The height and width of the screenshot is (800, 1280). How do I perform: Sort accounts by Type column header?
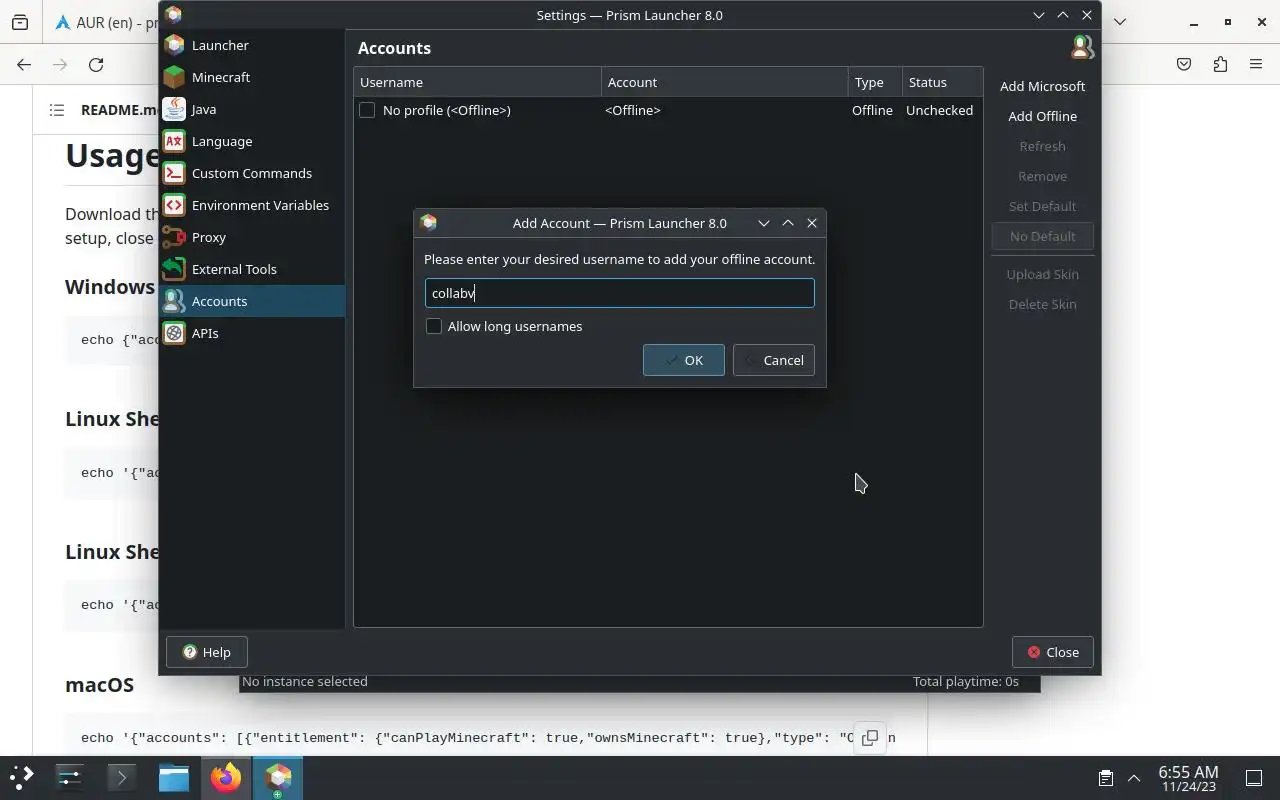(x=874, y=82)
